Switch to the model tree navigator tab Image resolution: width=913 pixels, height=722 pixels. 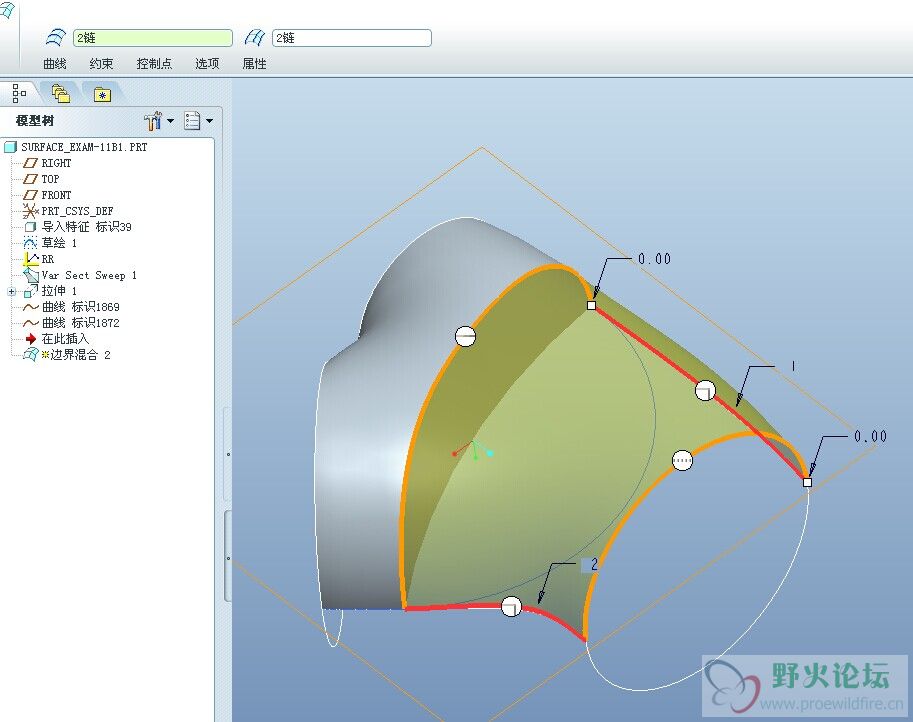(19, 93)
